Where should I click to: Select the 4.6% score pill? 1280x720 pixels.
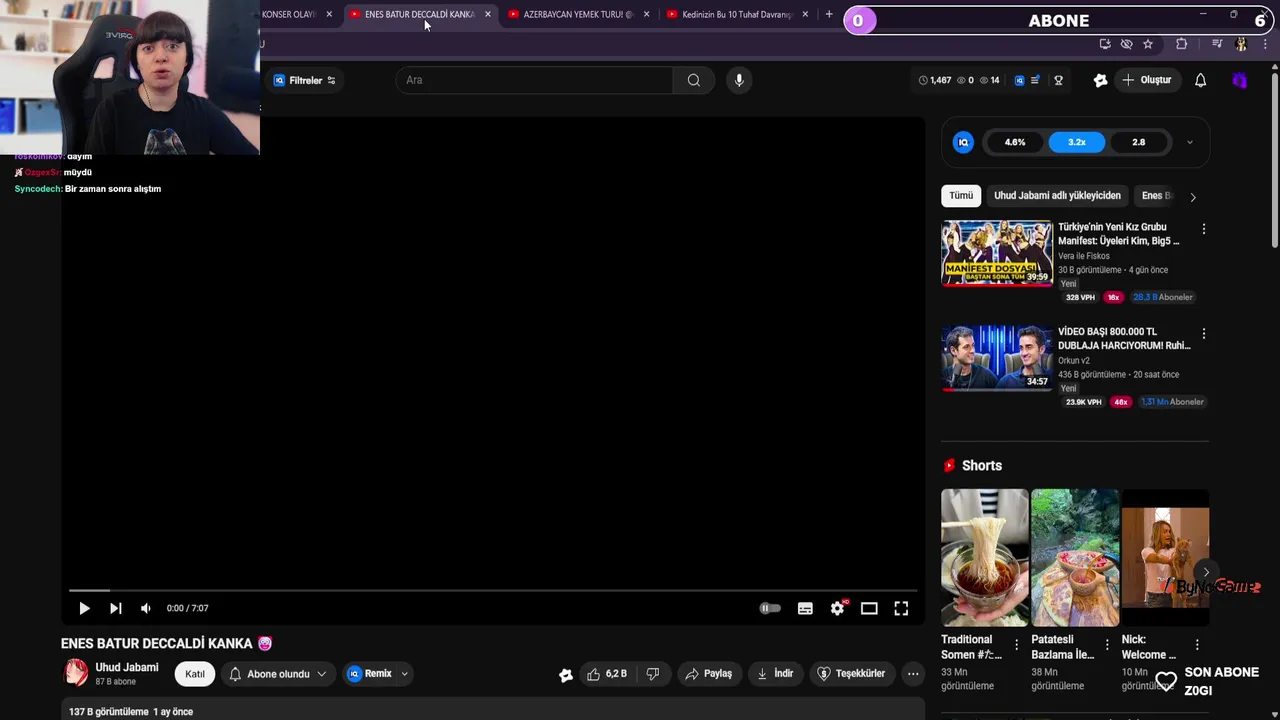tap(1015, 142)
